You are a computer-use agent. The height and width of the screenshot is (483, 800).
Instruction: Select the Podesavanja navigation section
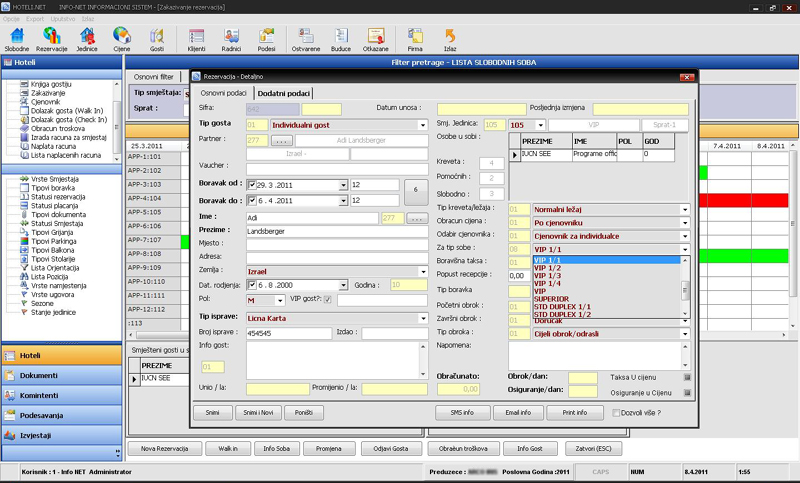(61, 415)
